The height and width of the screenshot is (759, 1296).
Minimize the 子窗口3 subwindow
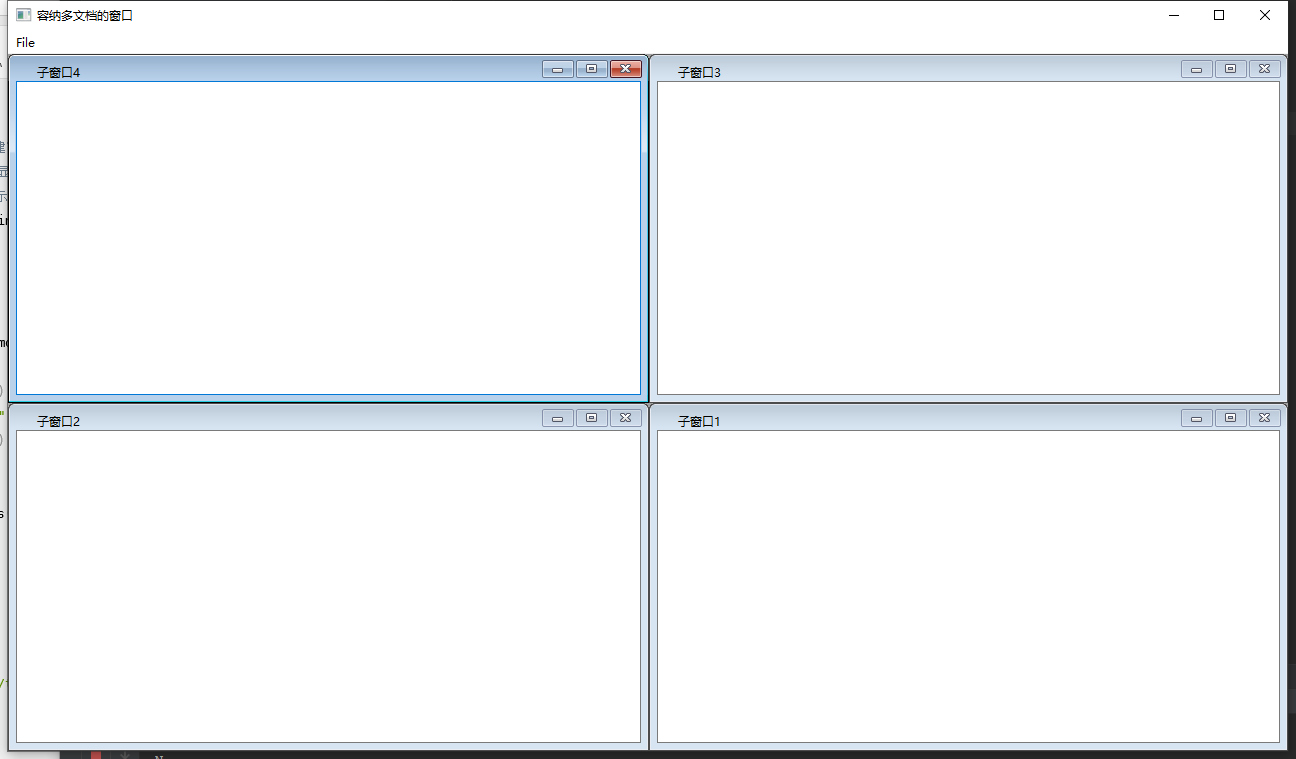pyautogui.click(x=1197, y=69)
